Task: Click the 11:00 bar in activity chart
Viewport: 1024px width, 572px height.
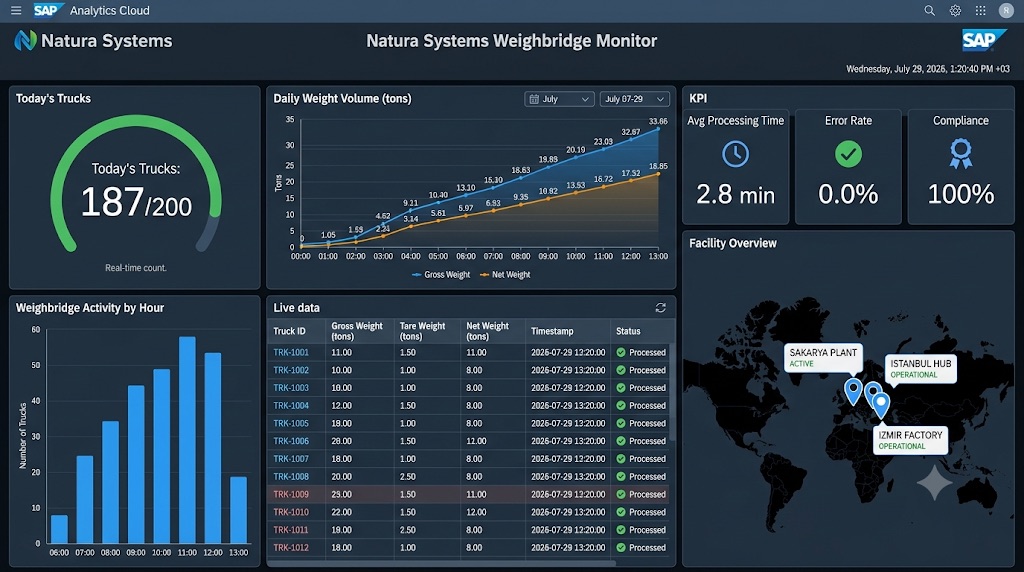Action: tap(187, 440)
